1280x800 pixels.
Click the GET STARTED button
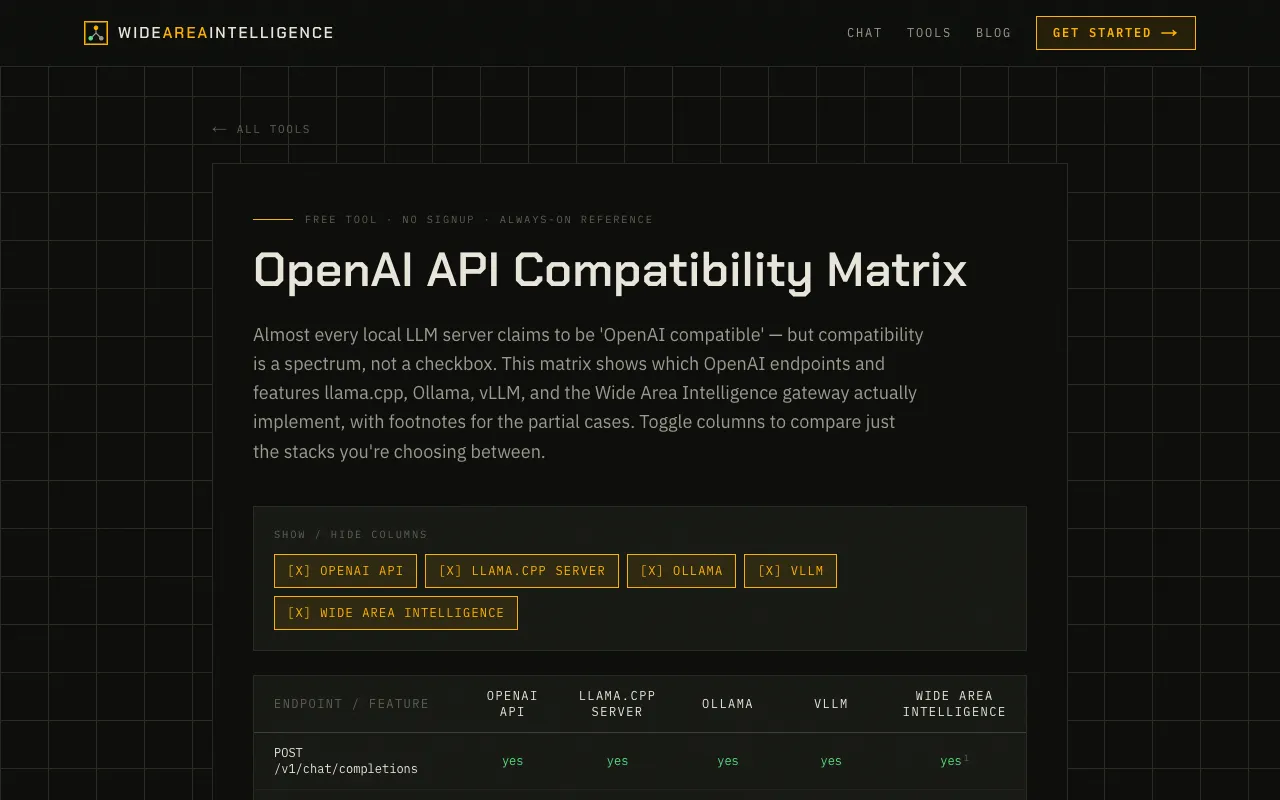[1115, 33]
